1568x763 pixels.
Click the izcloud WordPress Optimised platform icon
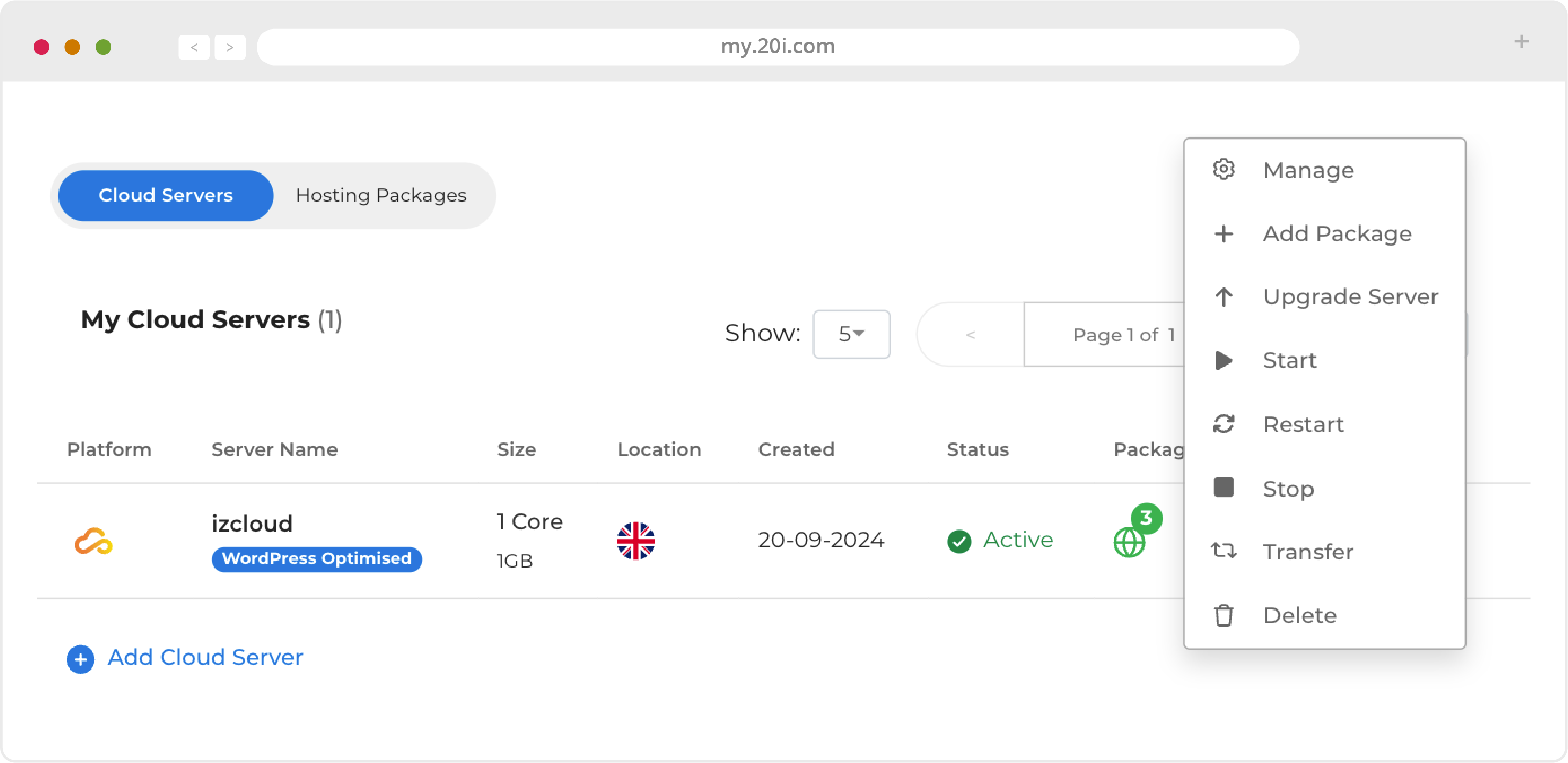point(94,540)
